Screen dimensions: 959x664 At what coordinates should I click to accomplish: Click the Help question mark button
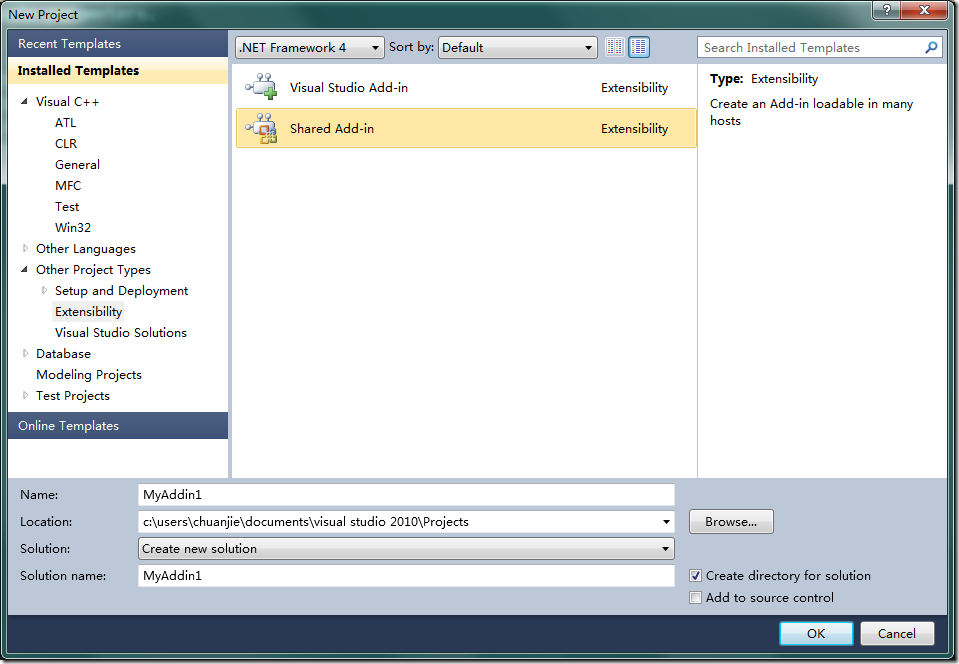(x=887, y=10)
